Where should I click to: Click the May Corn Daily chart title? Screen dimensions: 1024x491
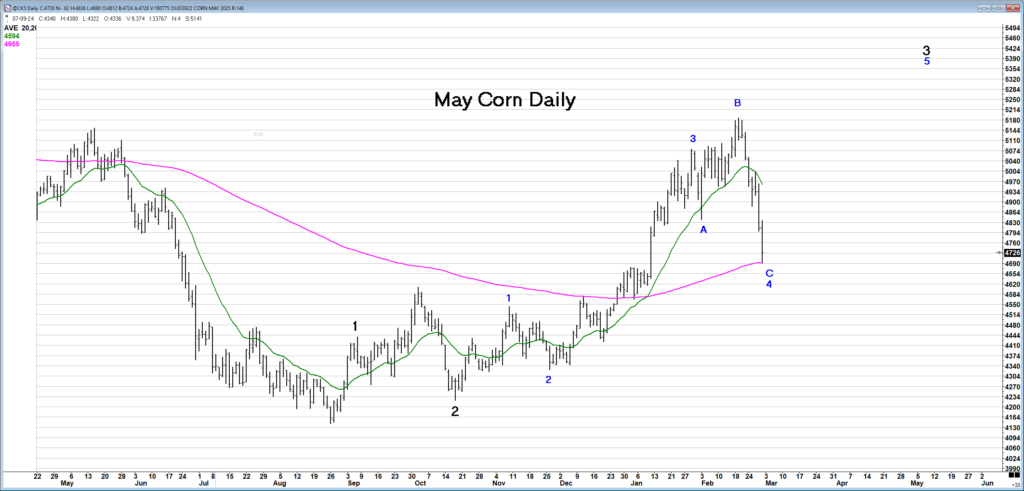pyautogui.click(x=504, y=101)
